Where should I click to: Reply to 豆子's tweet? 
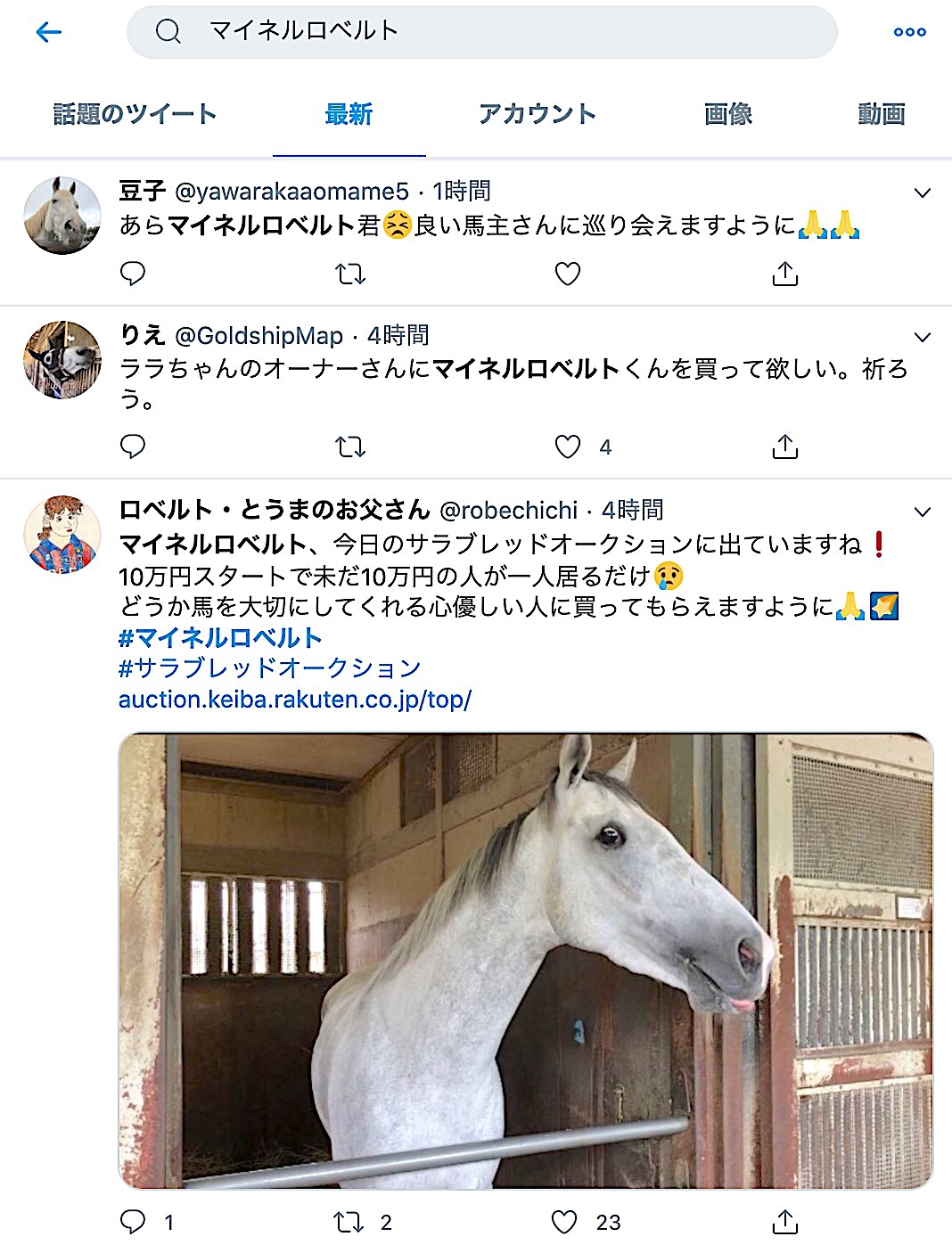pos(133,274)
